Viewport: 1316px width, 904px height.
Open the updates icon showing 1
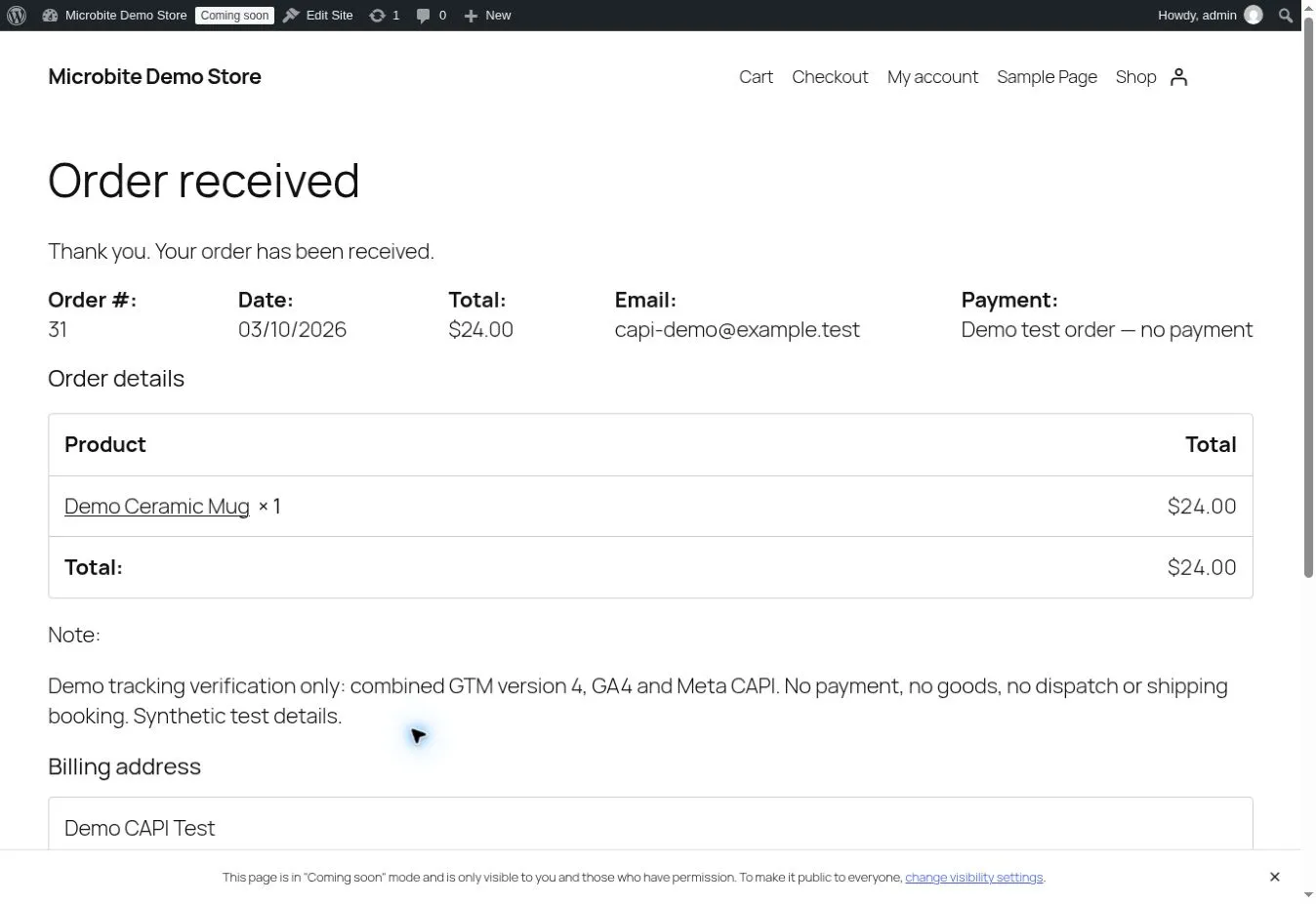click(385, 16)
